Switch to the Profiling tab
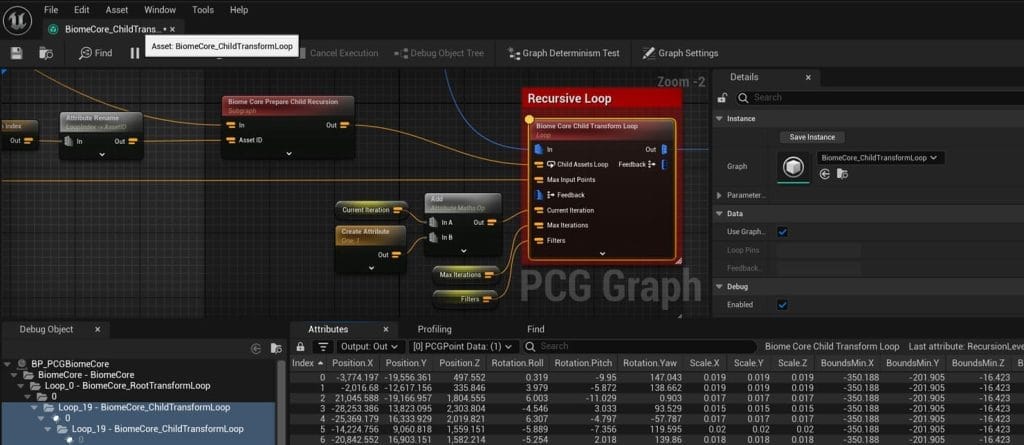Viewport: 1024px width, 445px height. [x=434, y=328]
